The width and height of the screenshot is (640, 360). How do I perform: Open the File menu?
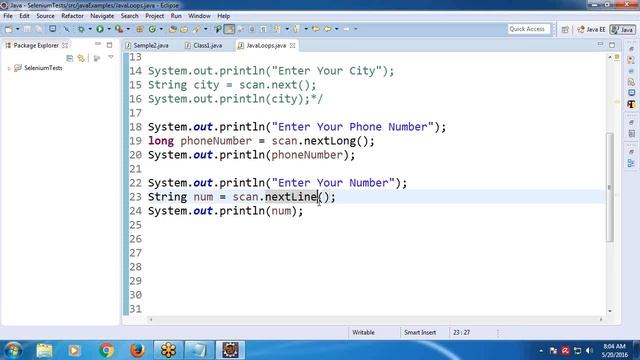(x=8, y=16)
